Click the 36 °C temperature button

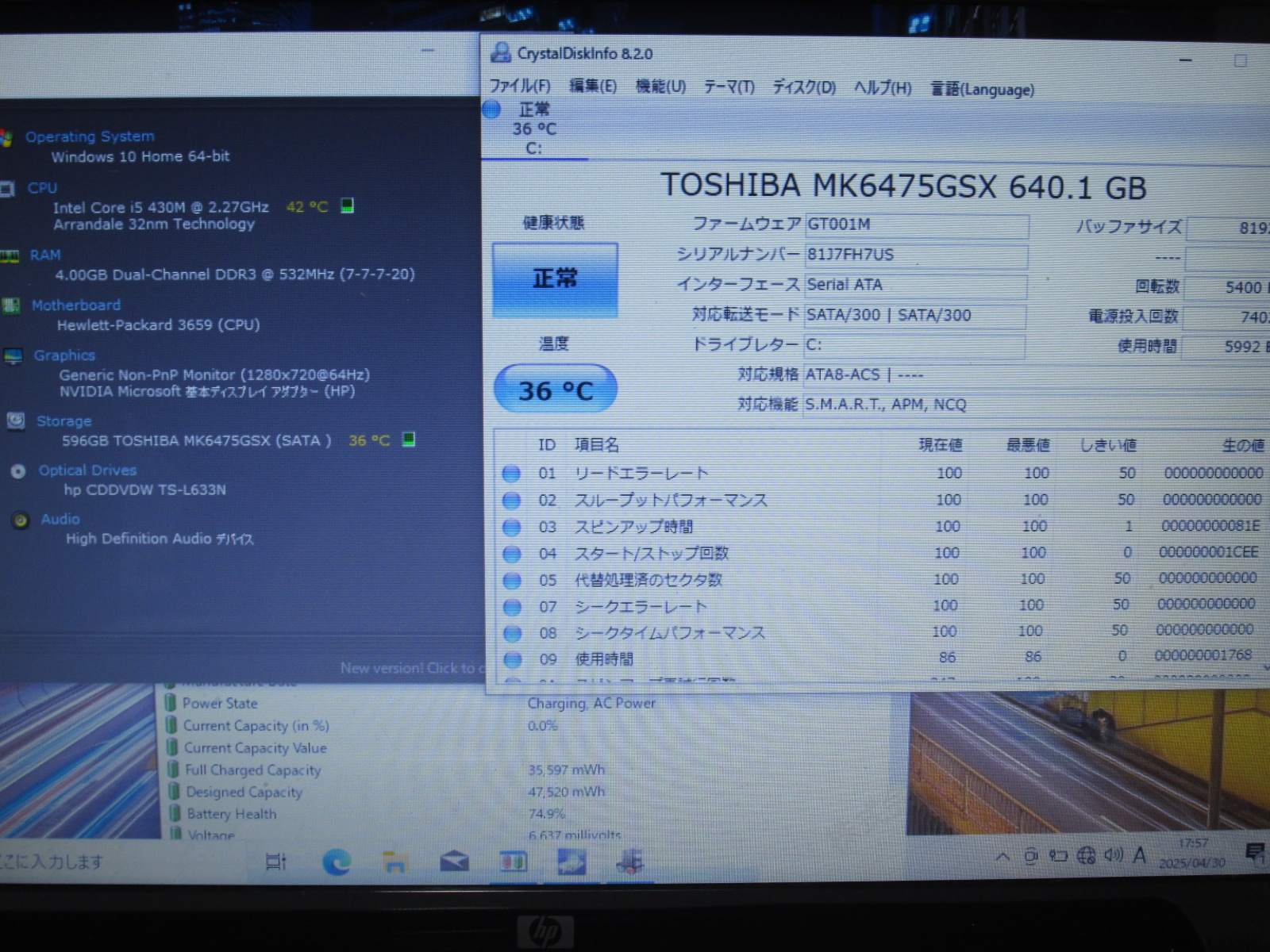(x=555, y=390)
